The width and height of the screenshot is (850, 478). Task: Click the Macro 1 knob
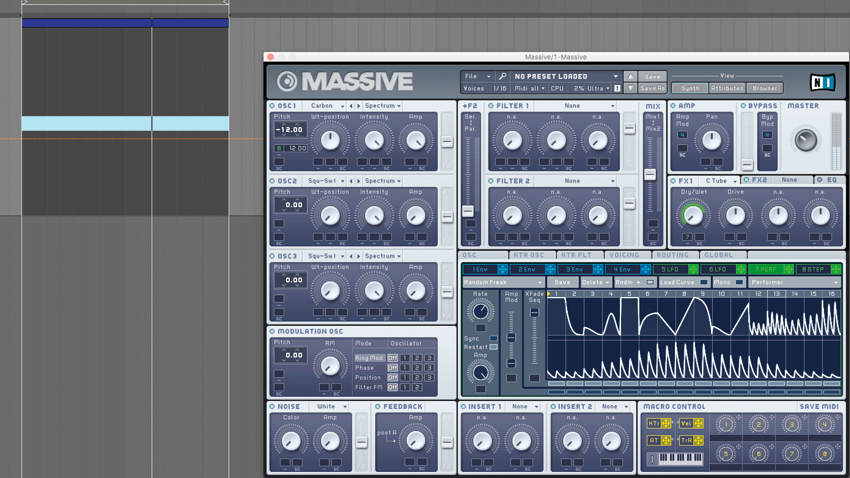tap(726, 425)
